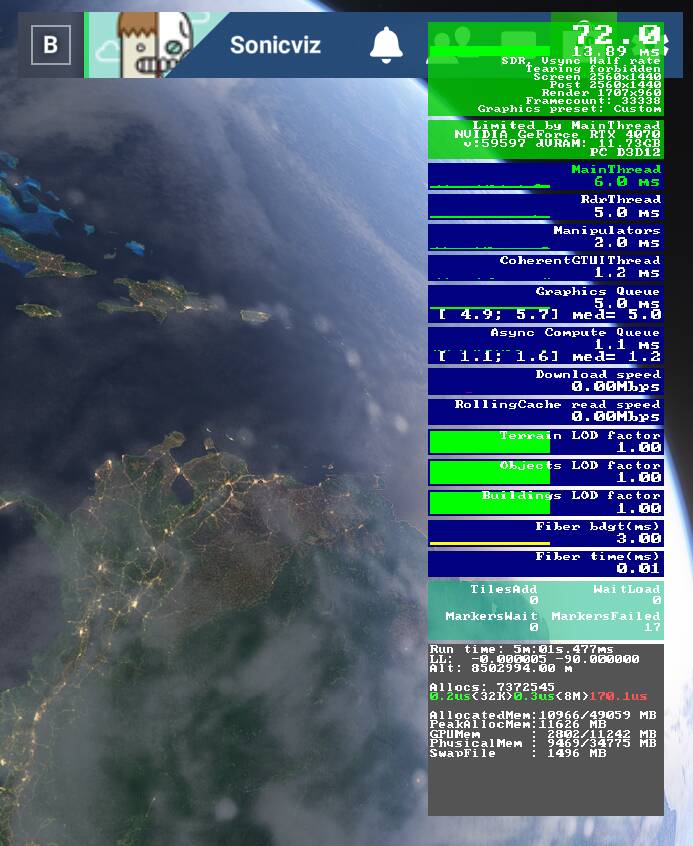Click the 72.0 FPS counter panel

(546, 69)
